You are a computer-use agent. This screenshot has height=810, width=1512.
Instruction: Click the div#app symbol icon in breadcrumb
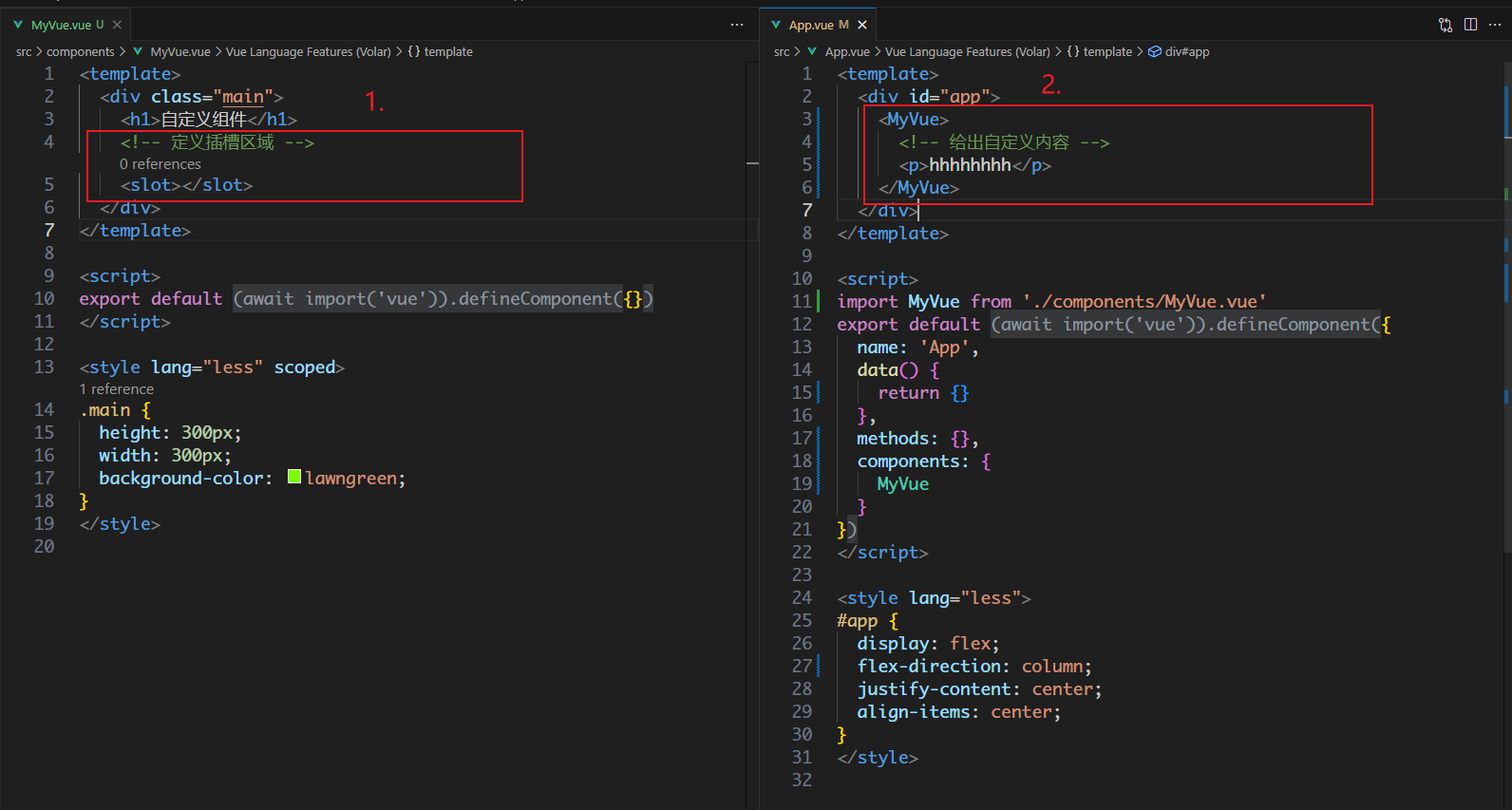1155,51
